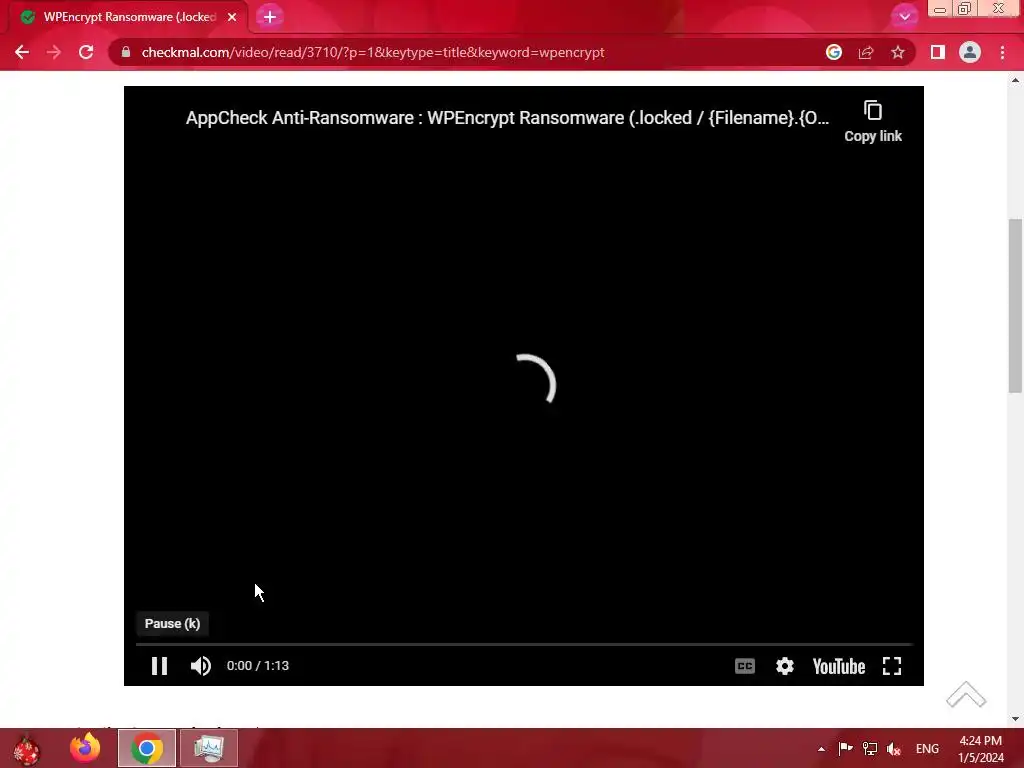Open clock showing 4:24 PM
Viewport: 1024px width, 768px height.
pyautogui.click(x=980, y=749)
